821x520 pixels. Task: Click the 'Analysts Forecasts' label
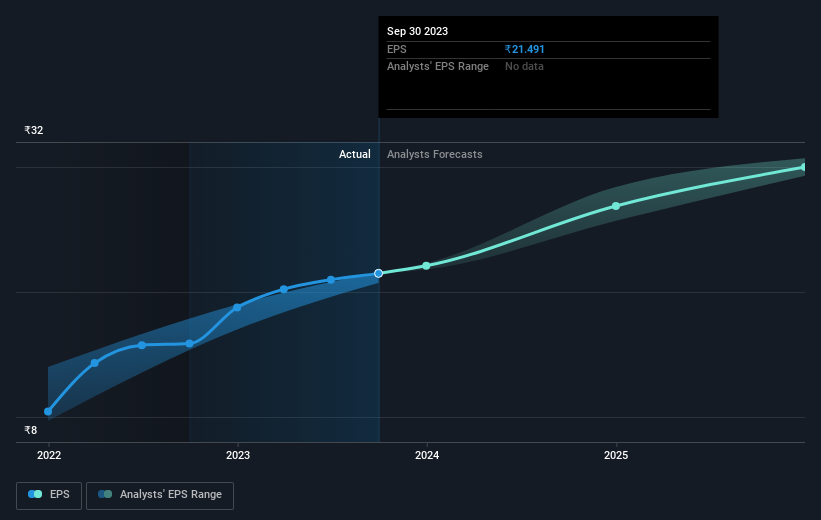[x=435, y=154]
